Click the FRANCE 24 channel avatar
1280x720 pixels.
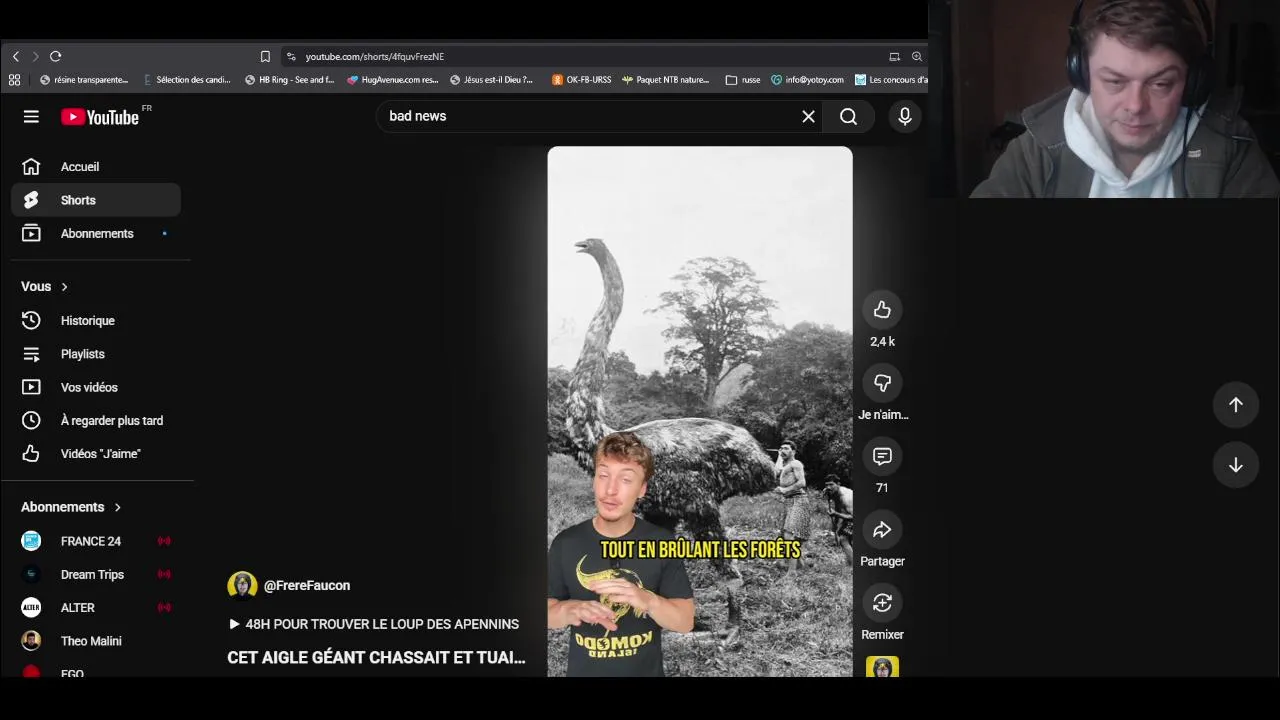[31, 541]
